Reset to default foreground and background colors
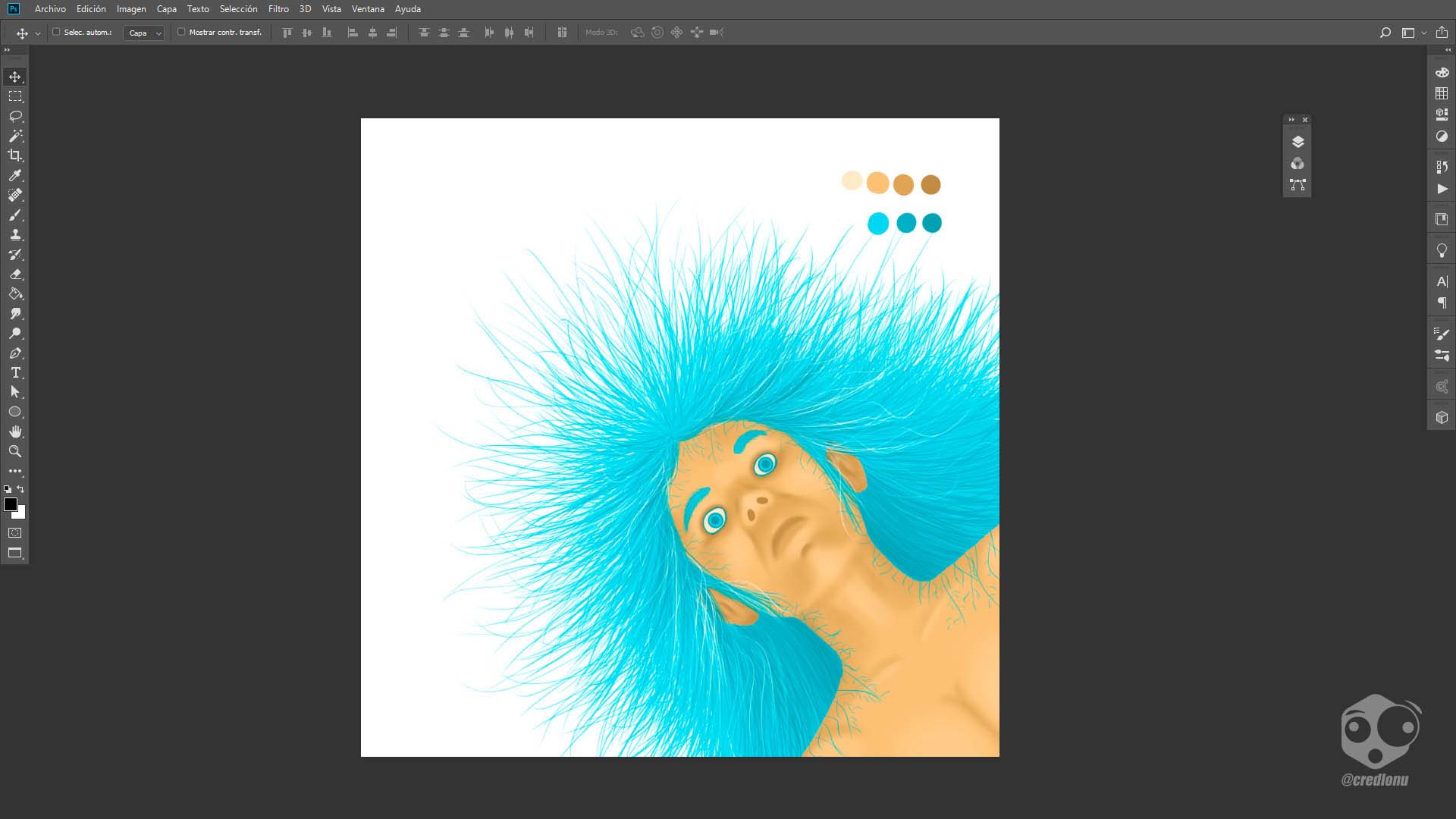The height and width of the screenshot is (819, 1456). point(8,489)
